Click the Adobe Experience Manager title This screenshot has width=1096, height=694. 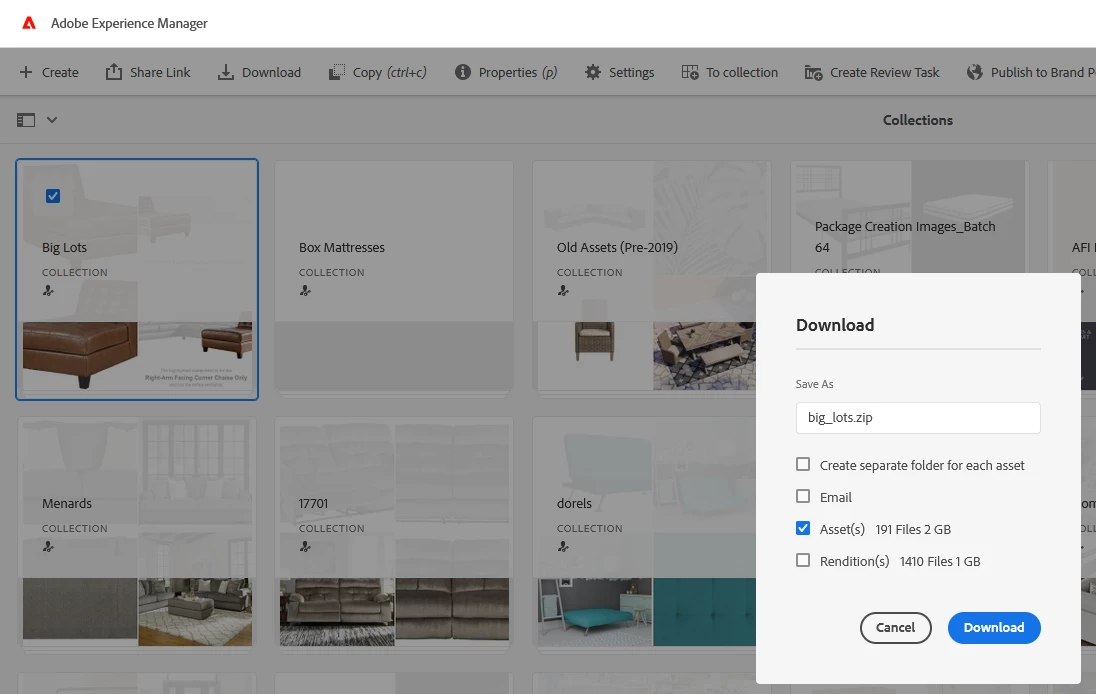tap(129, 24)
